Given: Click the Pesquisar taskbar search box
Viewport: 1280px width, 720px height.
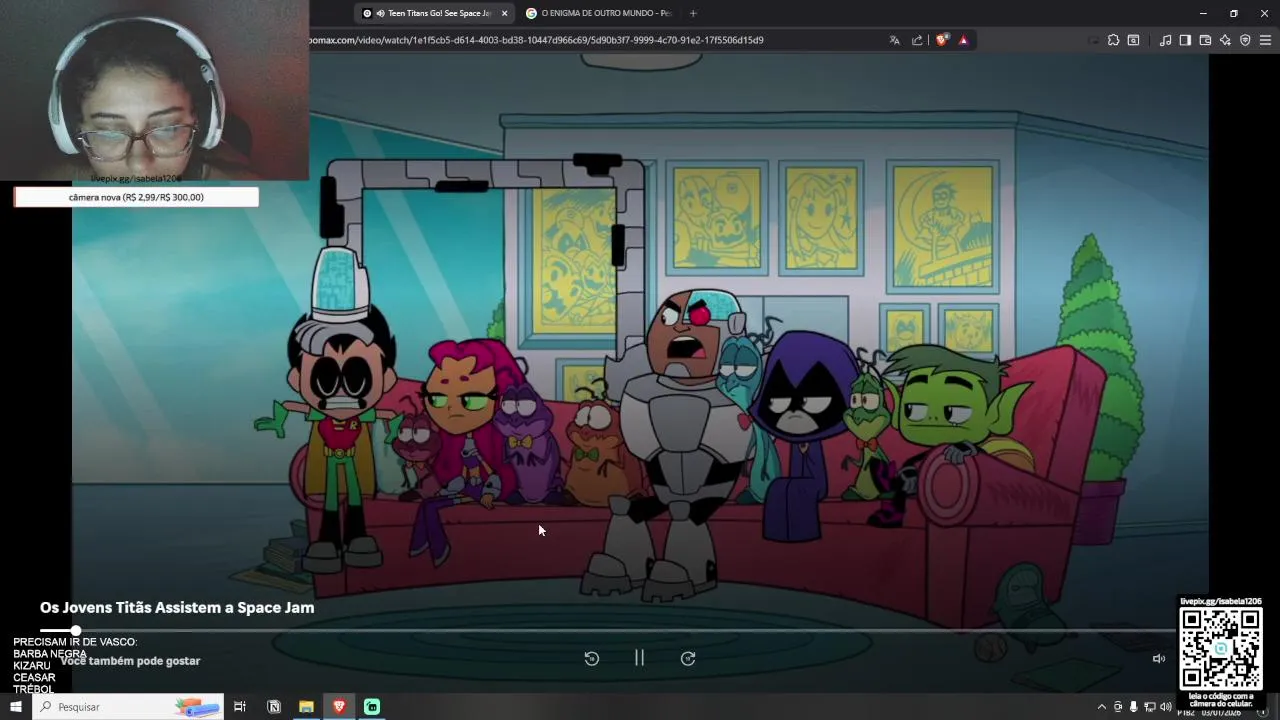Looking at the screenshot, I should (128, 707).
